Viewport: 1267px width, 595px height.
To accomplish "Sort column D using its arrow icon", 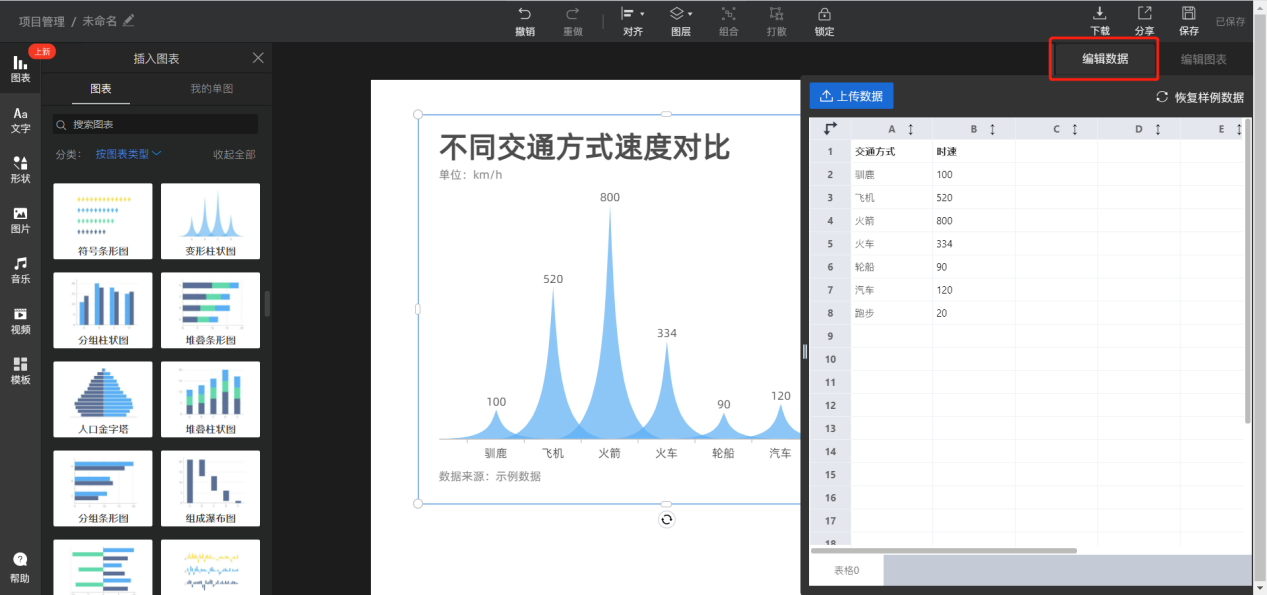I will point(1157,129).
